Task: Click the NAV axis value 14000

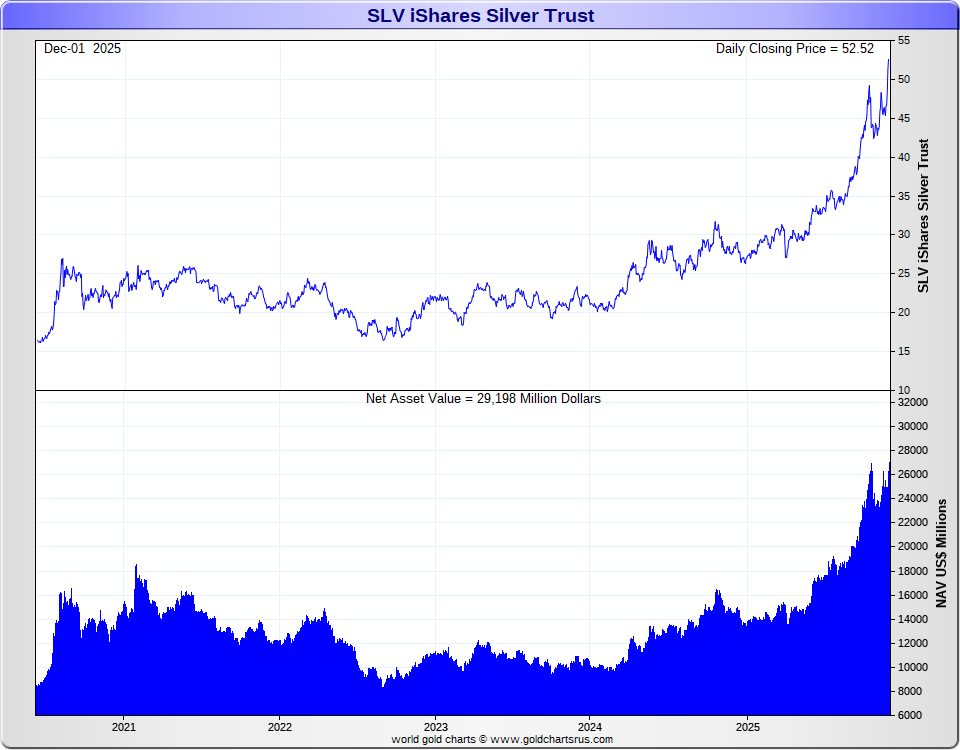Action: [x=912, y=619]
